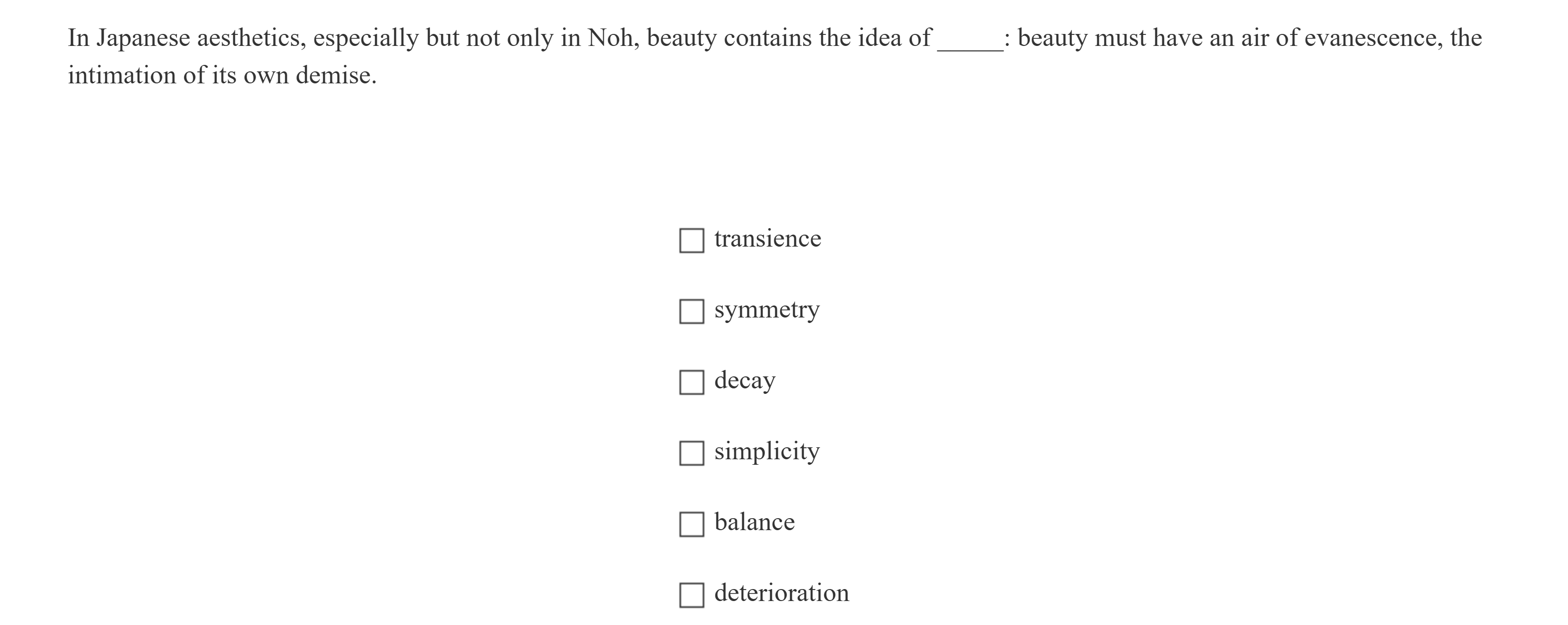The width and height of the screenshot is (1568, 625).
Task: Tick the symmetry checkbox
Action: coord(691,312)
